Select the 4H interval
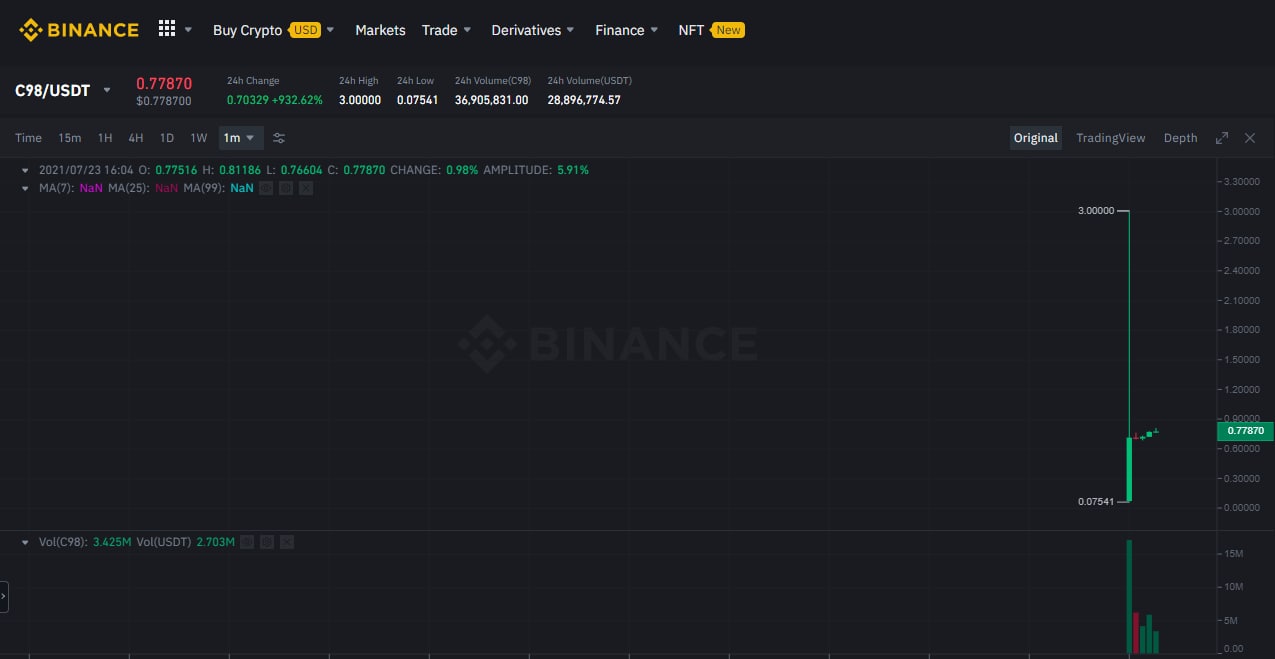 coord(136,138)
